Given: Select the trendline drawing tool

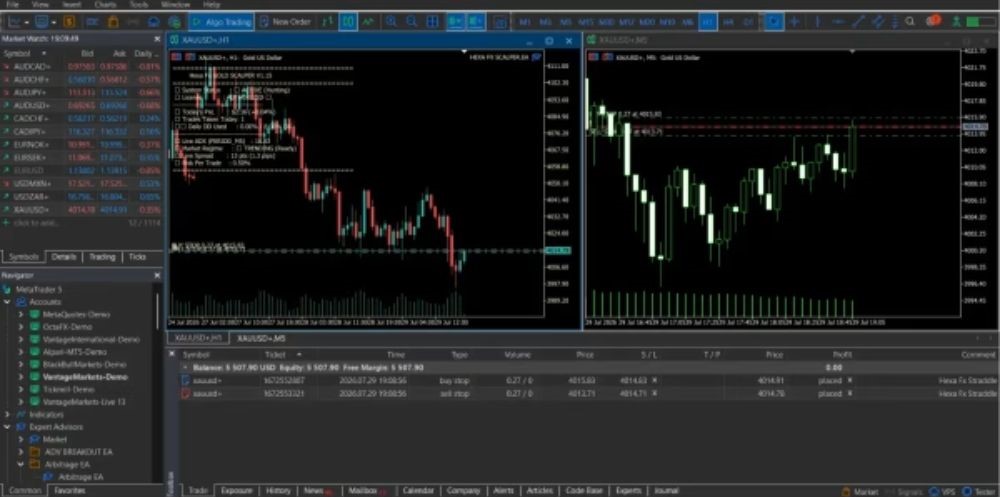Looking at the screenshot, I should (x=858, y=22).
